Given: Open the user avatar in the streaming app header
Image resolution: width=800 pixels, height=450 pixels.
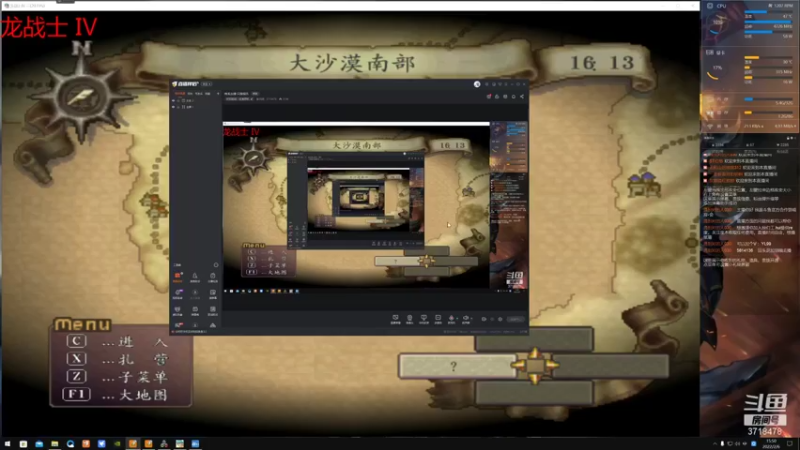Looking at the screenshot, I should (477, 84).
